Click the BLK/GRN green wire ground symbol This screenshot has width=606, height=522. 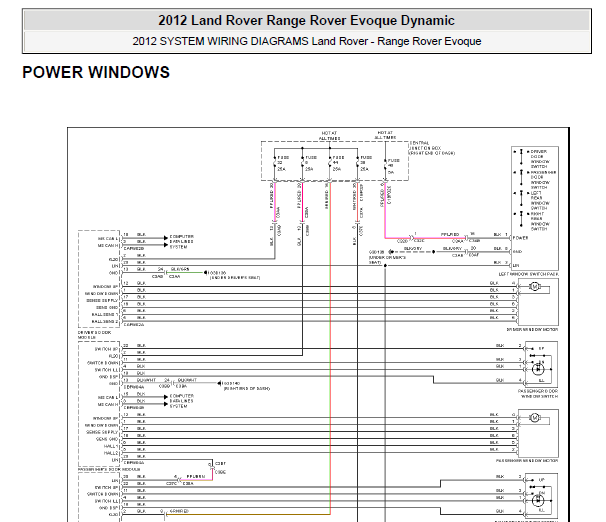(205, 273)
